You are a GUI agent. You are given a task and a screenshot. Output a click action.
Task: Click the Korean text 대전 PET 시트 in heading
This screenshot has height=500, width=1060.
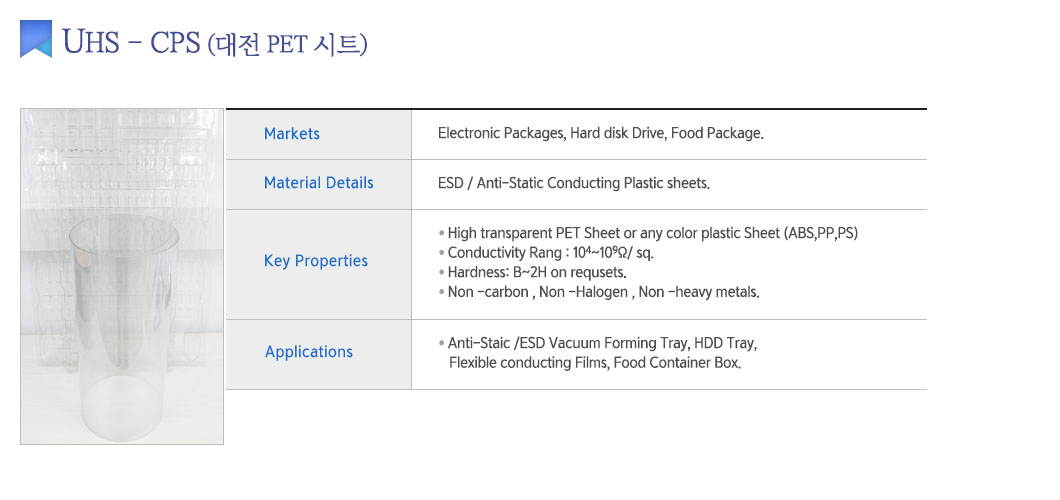click(287, 45)
